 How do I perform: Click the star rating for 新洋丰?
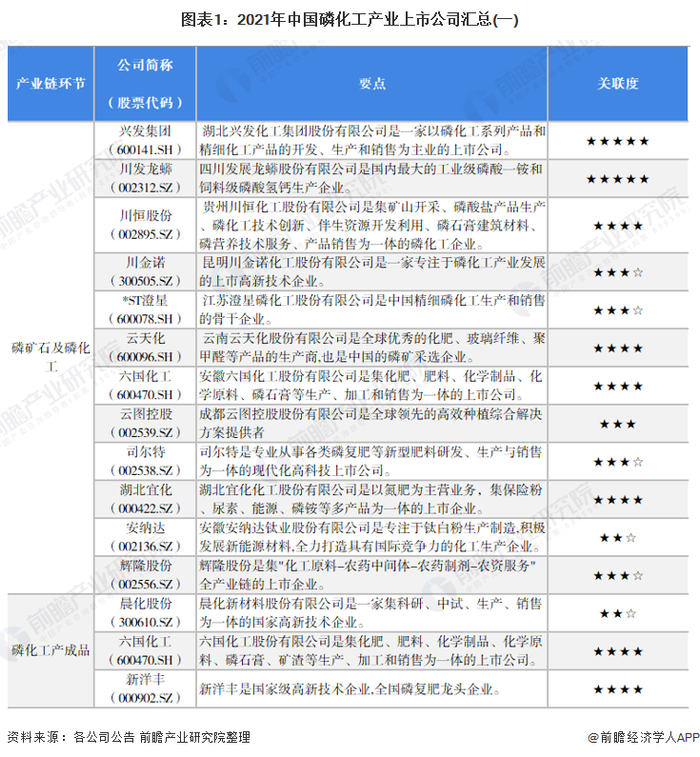(x=618, y=689)
